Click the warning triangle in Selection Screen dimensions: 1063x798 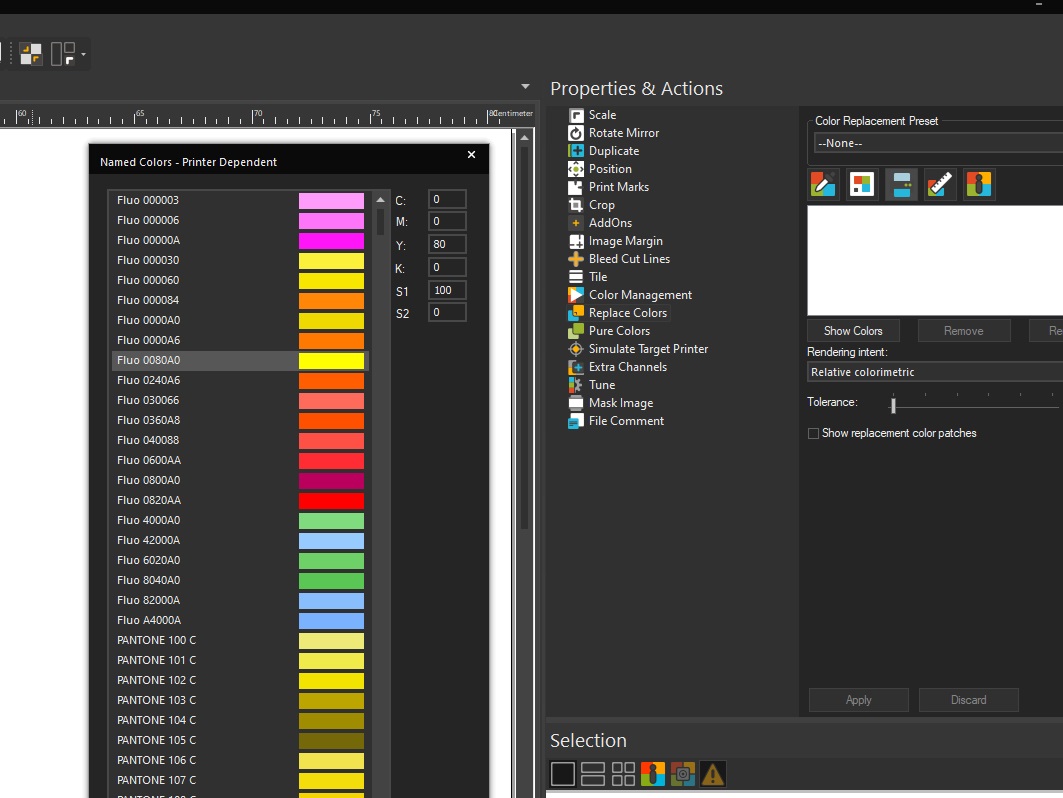713,774
